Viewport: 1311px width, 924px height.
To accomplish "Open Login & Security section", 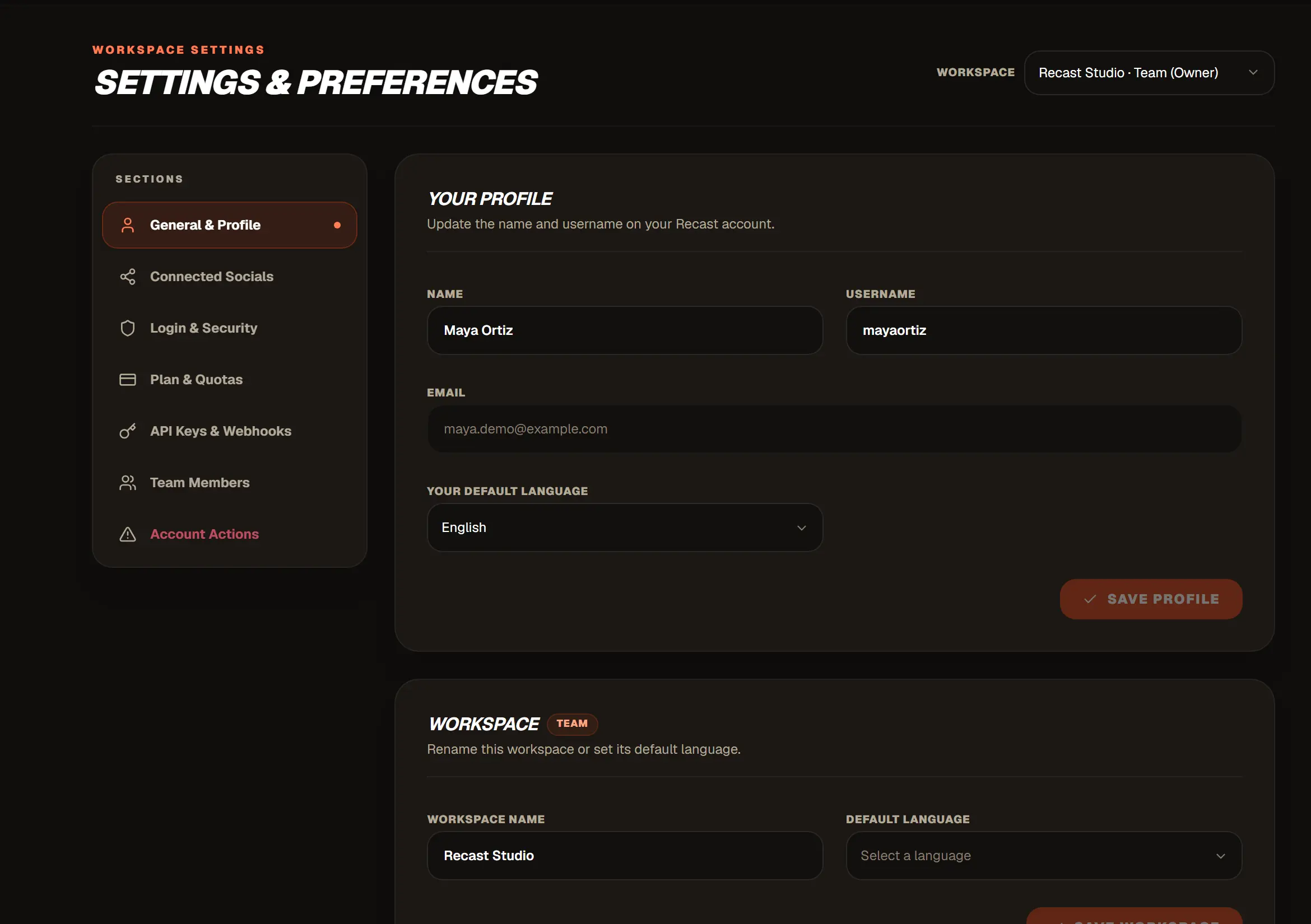I will click(x=230, y=328).
